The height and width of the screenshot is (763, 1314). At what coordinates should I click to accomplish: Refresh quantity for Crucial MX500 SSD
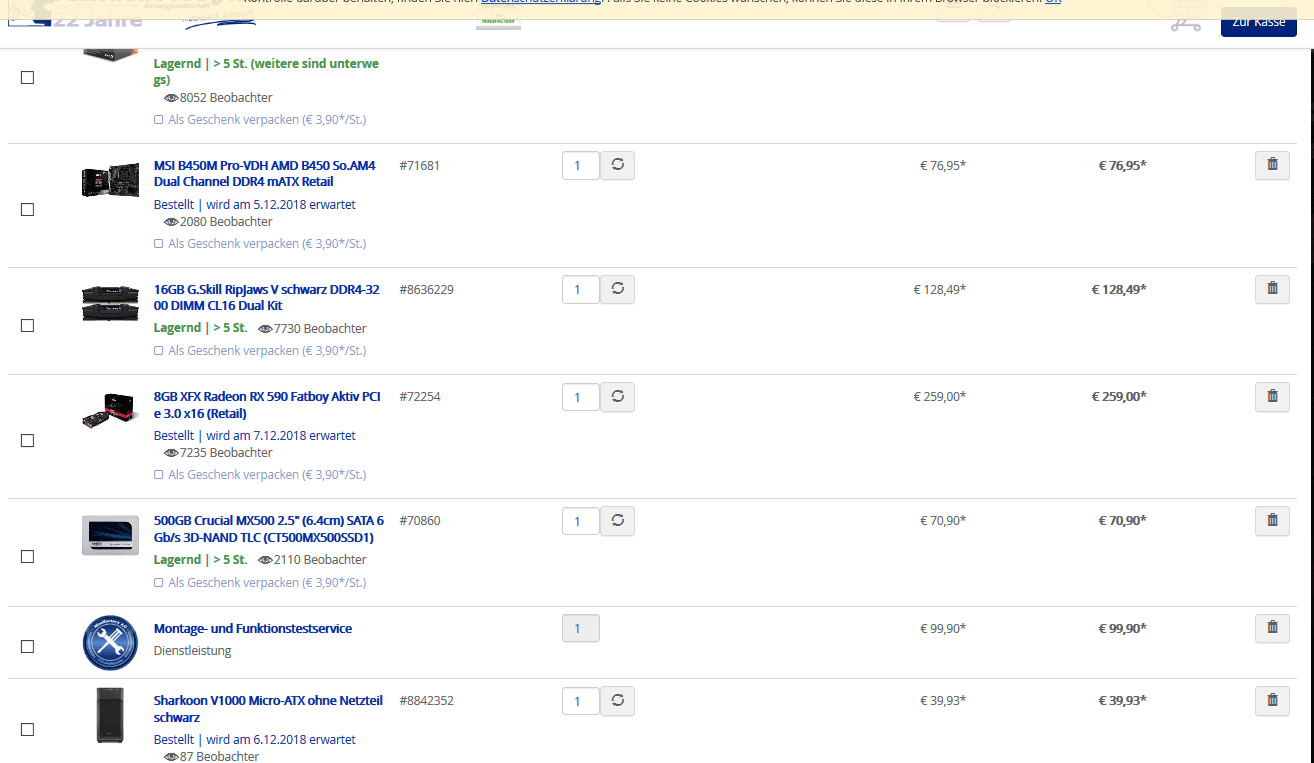pyautogui.click(x=618, y=521)
